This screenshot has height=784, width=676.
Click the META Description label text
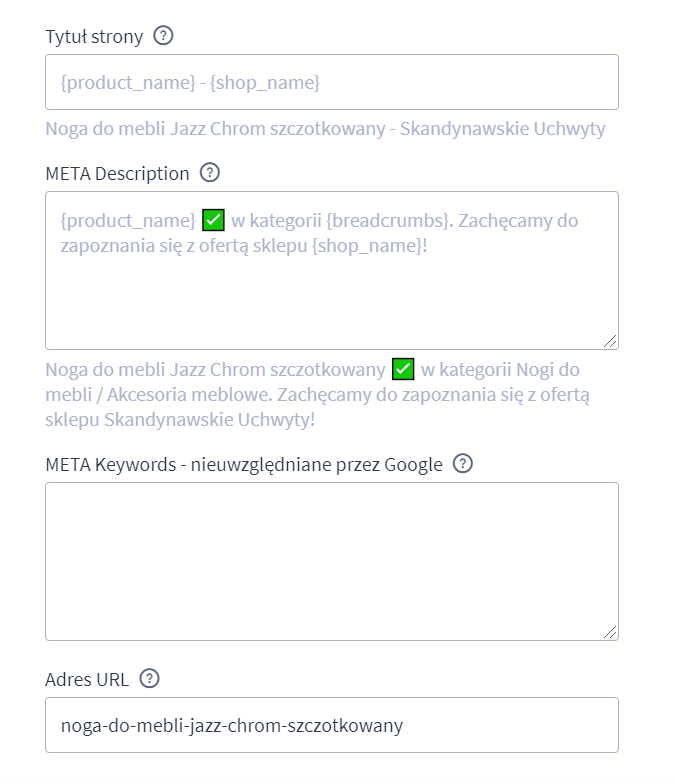pyautogui.click(x=118, y=174)
